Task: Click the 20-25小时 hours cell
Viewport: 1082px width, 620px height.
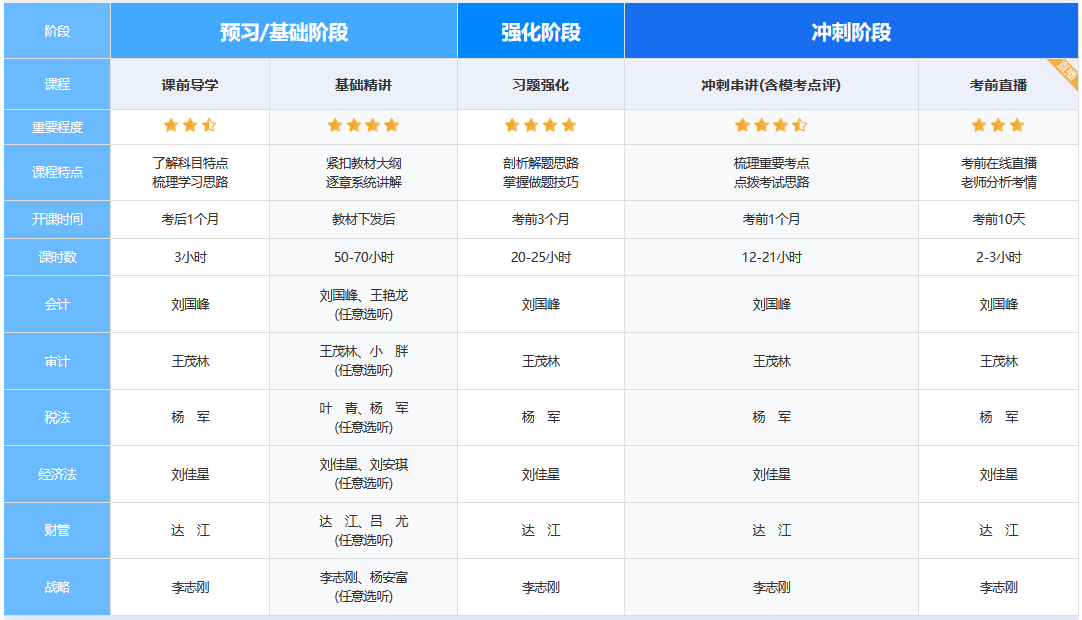Action: click(540, 258)
